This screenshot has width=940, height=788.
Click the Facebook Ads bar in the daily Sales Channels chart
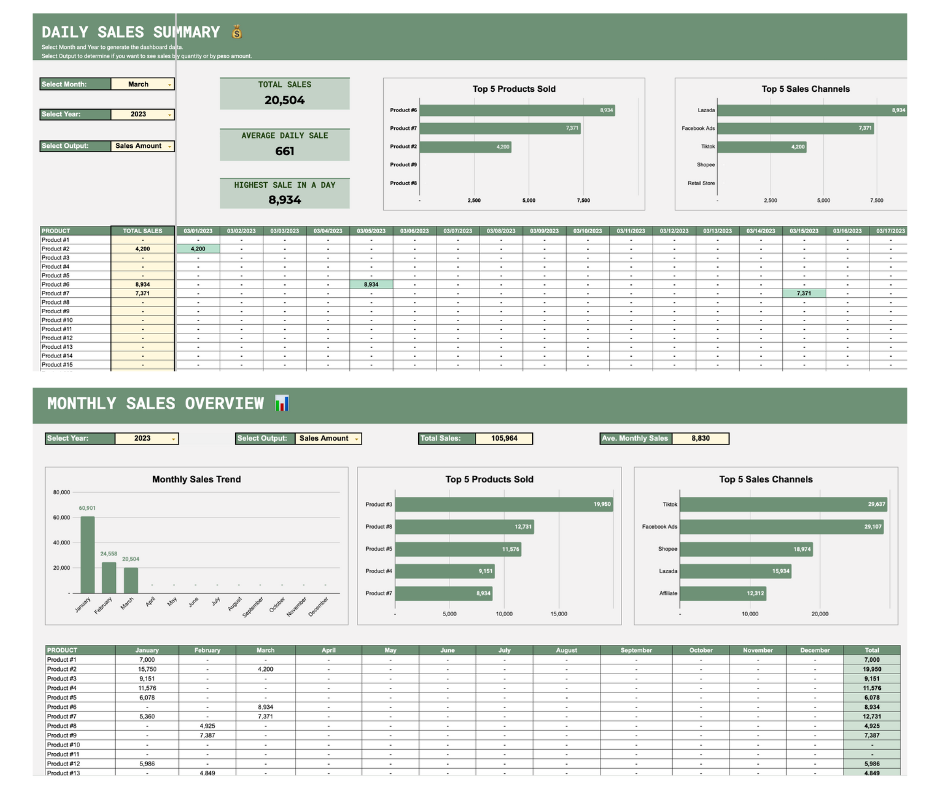point(796,128)
